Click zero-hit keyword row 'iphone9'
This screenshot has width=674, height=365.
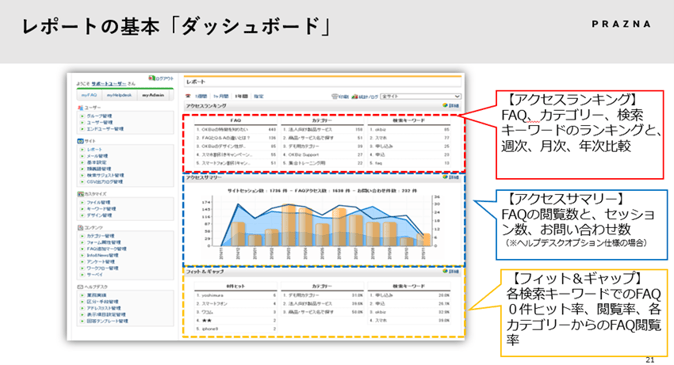pos(236,329)
